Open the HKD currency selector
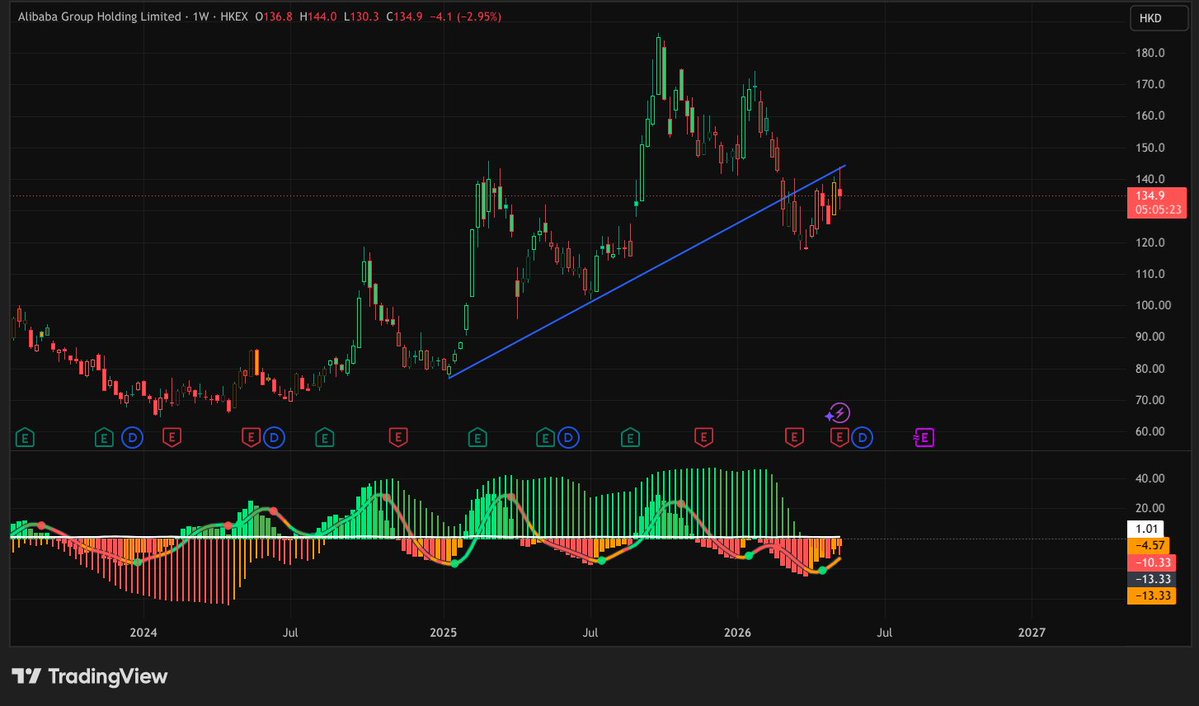The image size is (1199, 706). [x=1158, y=18]
